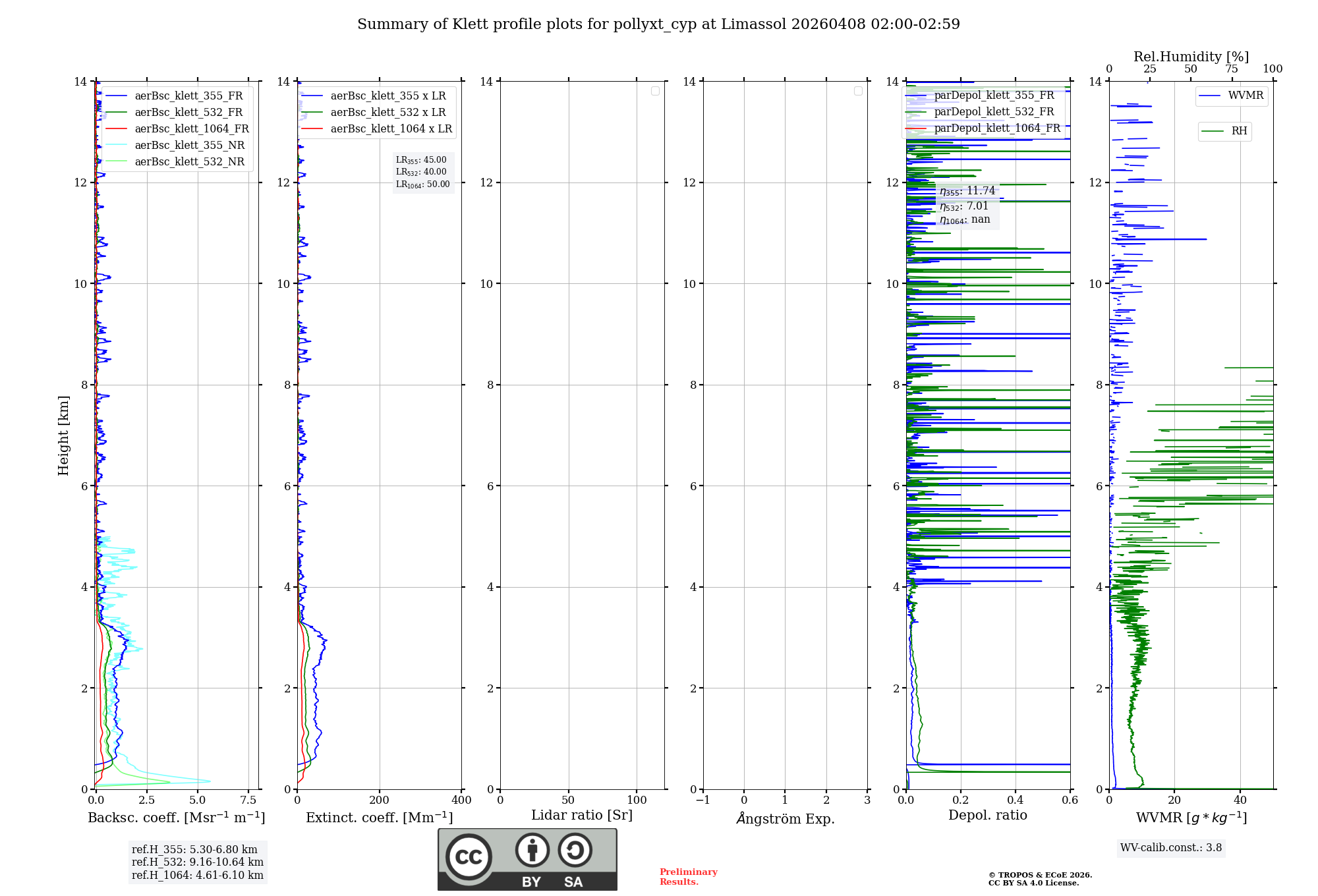The image size is (1318, 896).
Task: Click the aerBsc_klett_532 x LR legend entry
Action: tap(387, 113)
